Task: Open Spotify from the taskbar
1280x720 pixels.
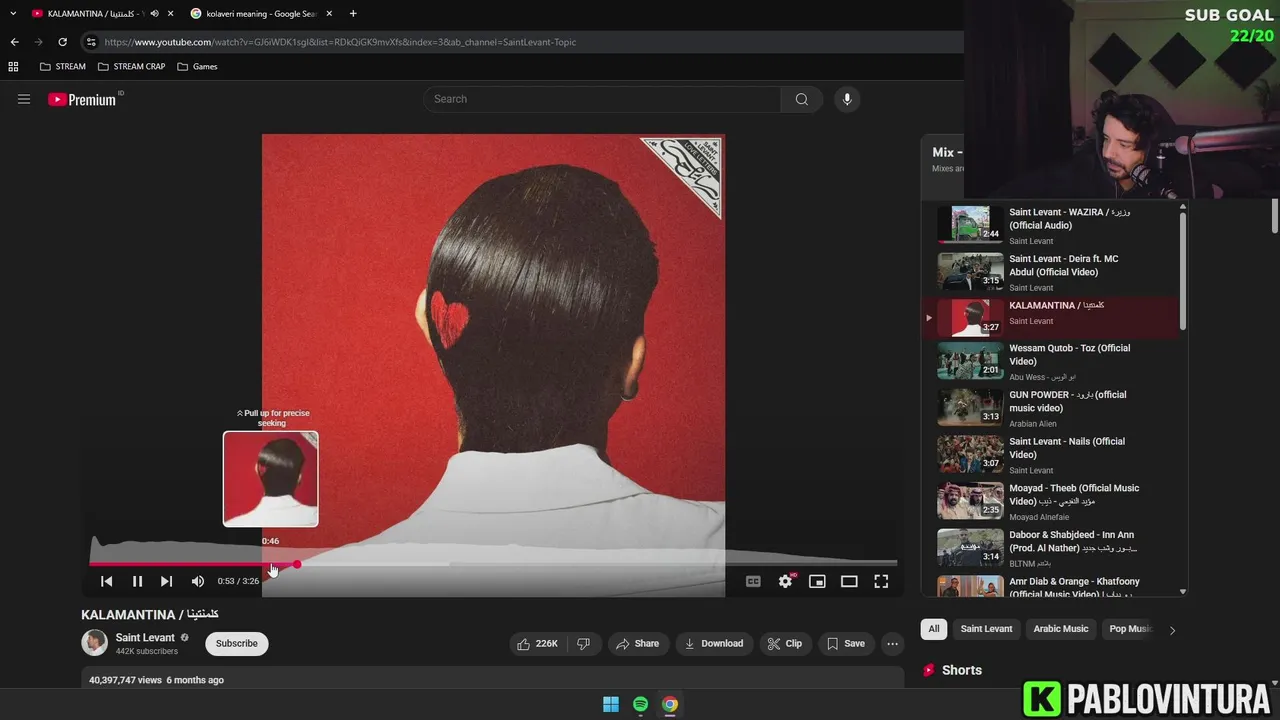Action: pos(640,704)
